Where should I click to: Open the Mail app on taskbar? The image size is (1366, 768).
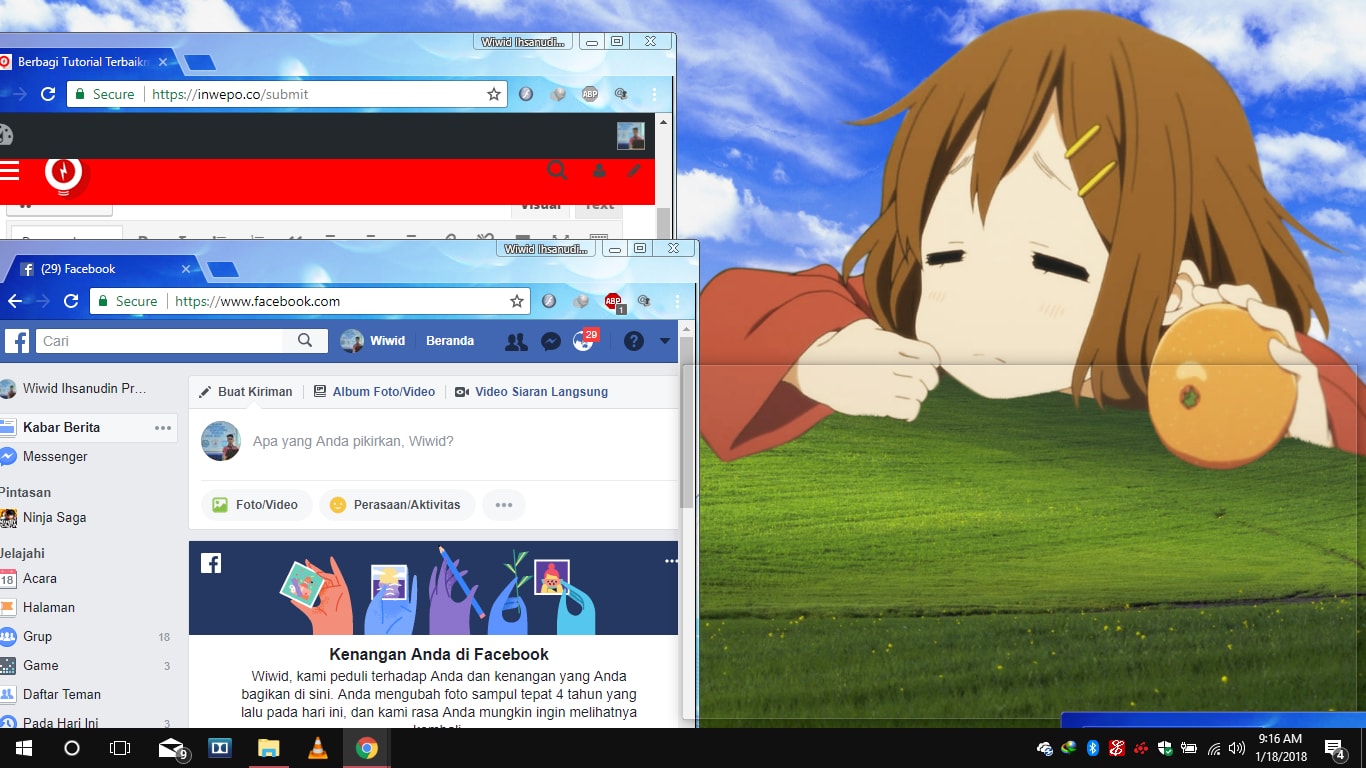[x=173, y=748]
